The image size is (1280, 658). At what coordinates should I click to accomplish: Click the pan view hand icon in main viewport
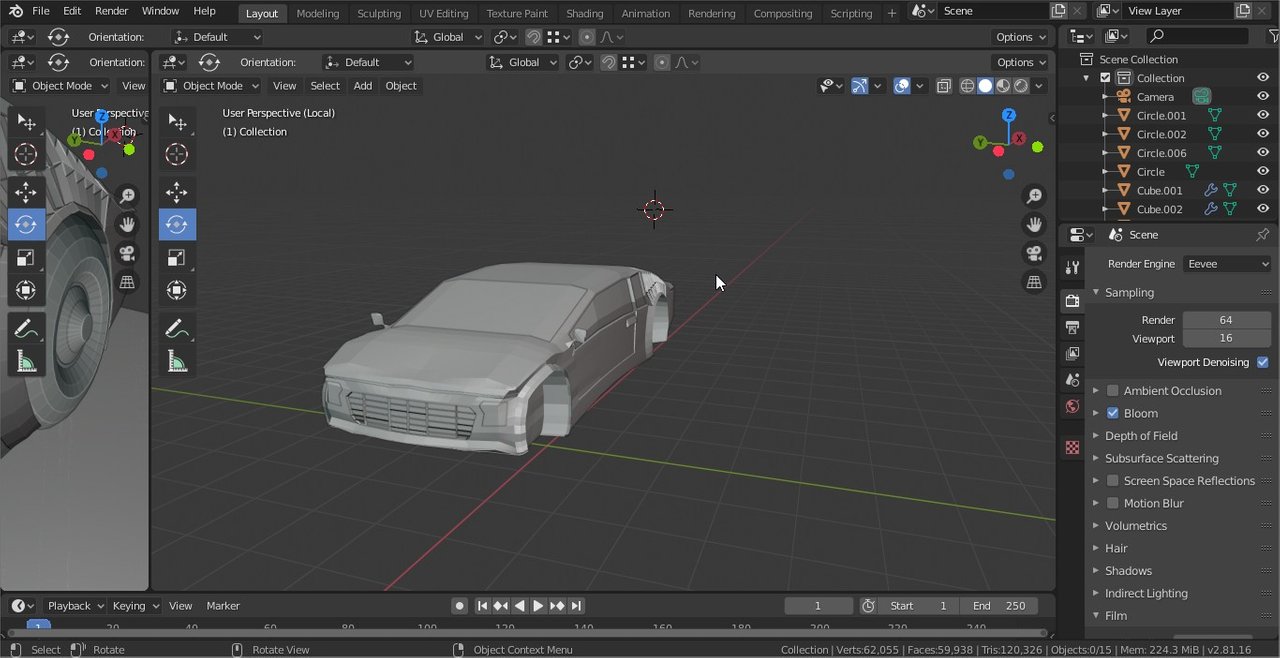pos(1035,224)
